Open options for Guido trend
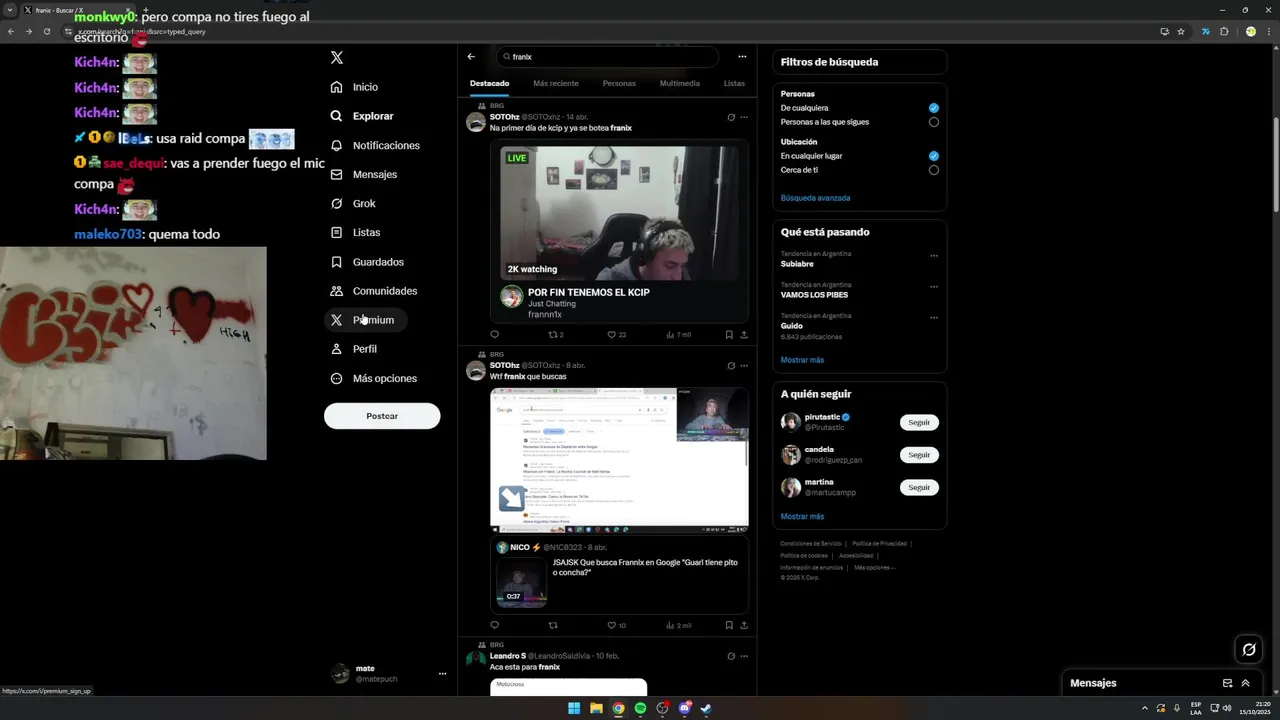The width and height of the screenshot is (1280, 720). click(x=934, y=318)
